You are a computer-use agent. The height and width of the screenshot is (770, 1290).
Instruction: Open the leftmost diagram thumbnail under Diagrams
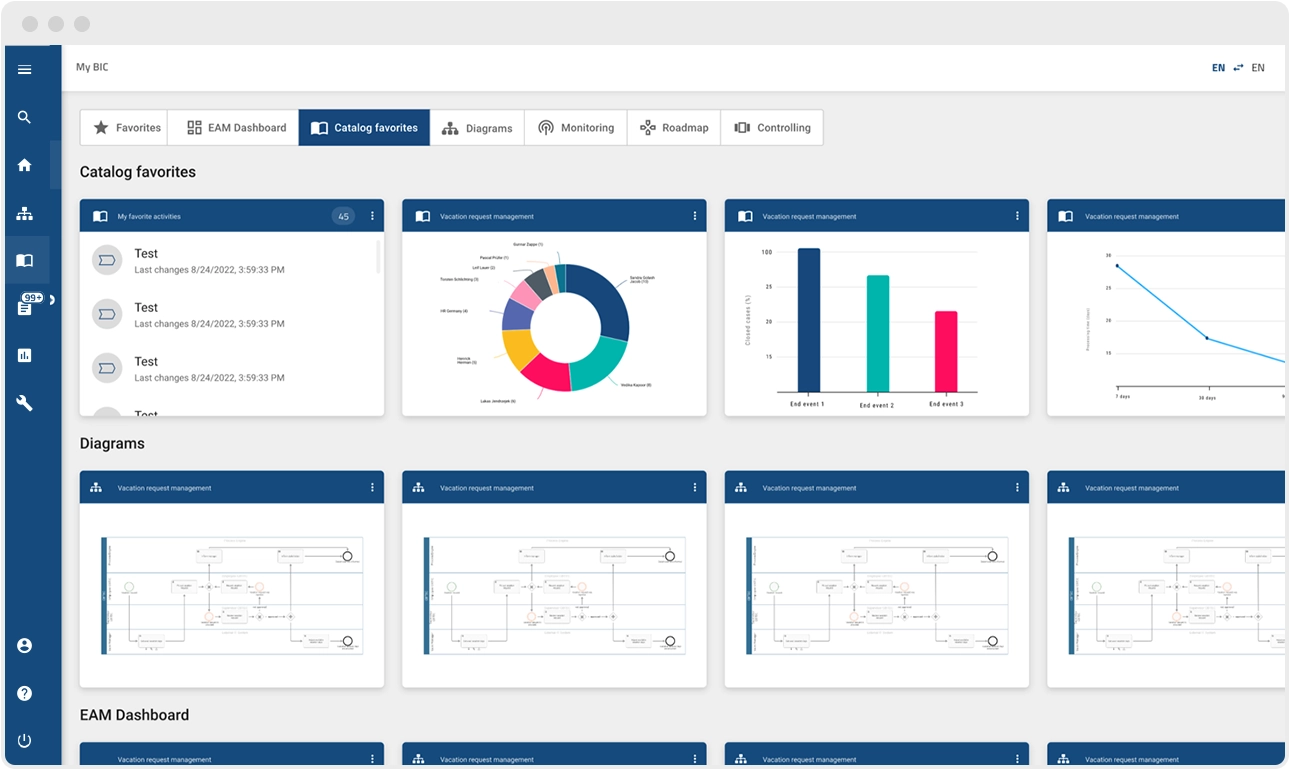tap(232, 595)
